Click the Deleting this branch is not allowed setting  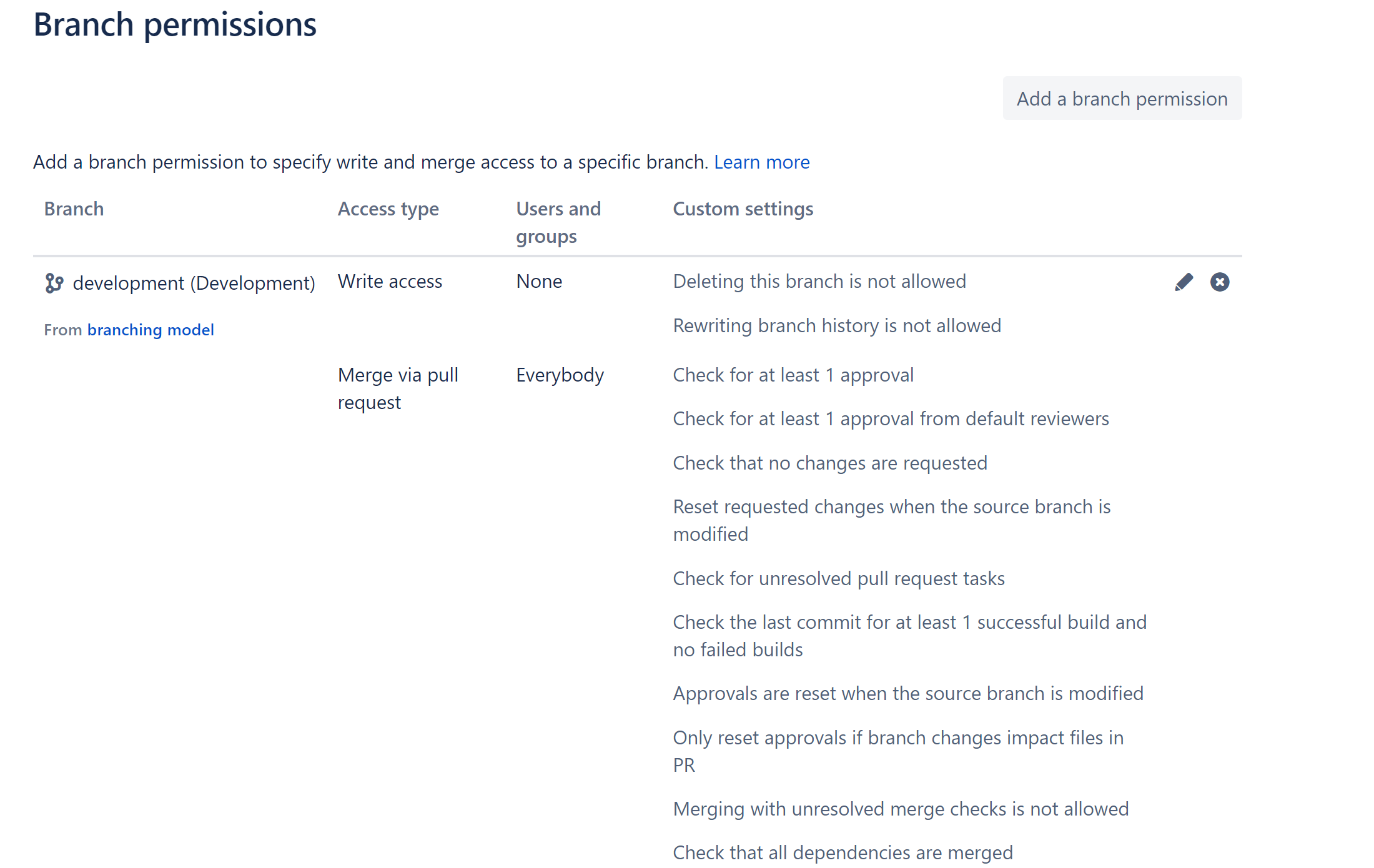[819, 282]
